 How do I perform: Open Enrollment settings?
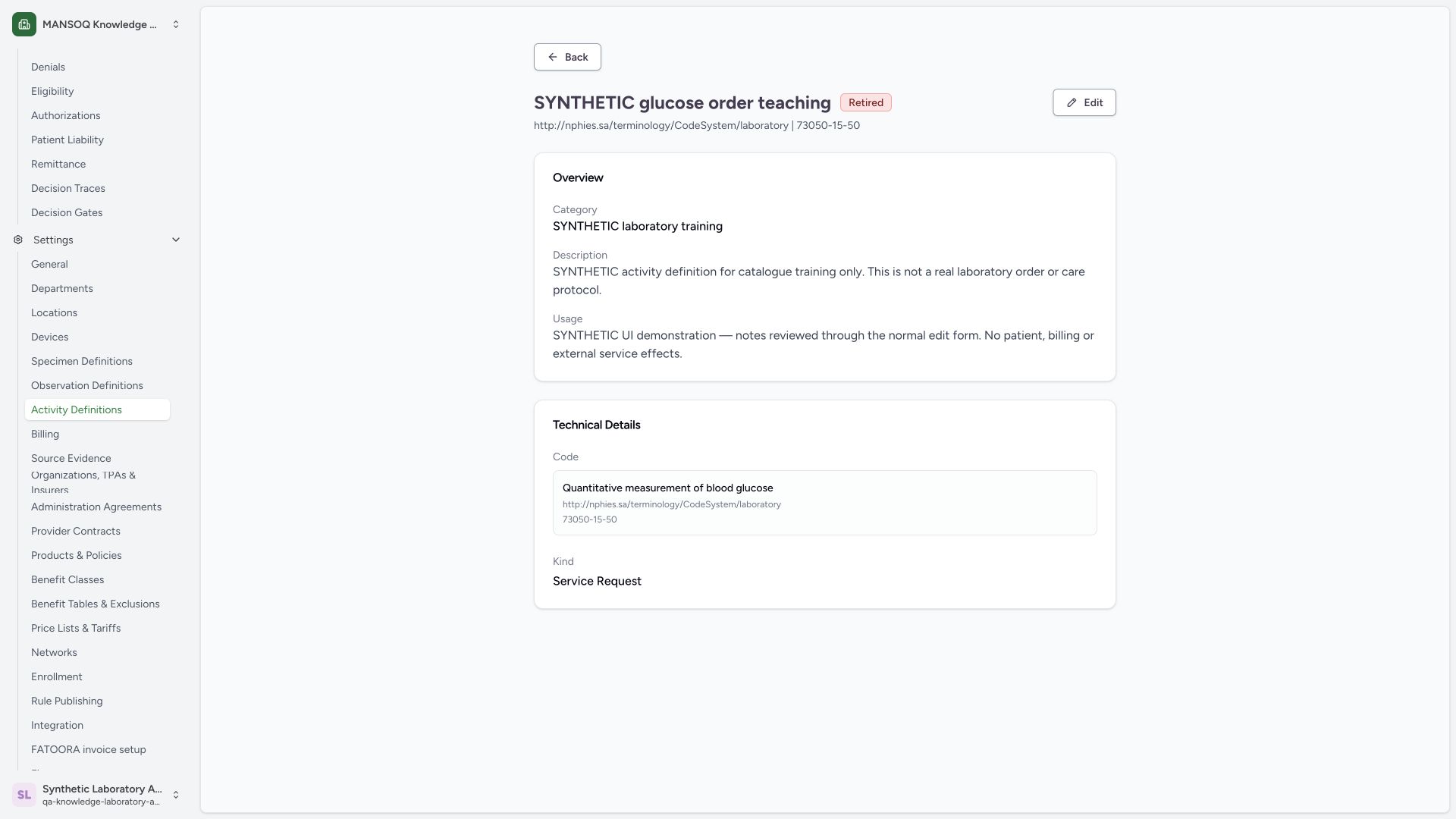[x=97, y=676]
